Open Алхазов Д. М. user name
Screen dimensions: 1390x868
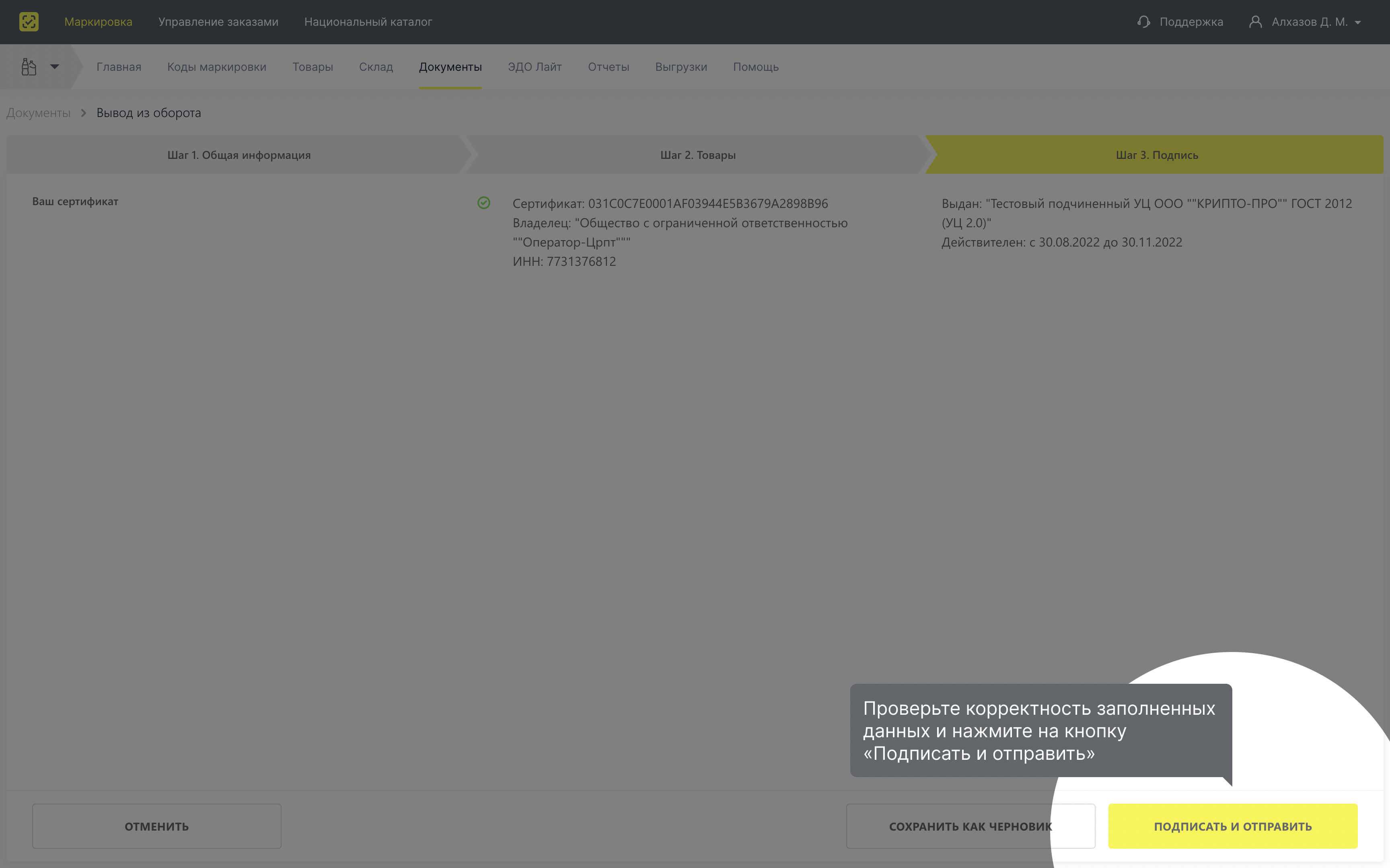[1309, 22]
